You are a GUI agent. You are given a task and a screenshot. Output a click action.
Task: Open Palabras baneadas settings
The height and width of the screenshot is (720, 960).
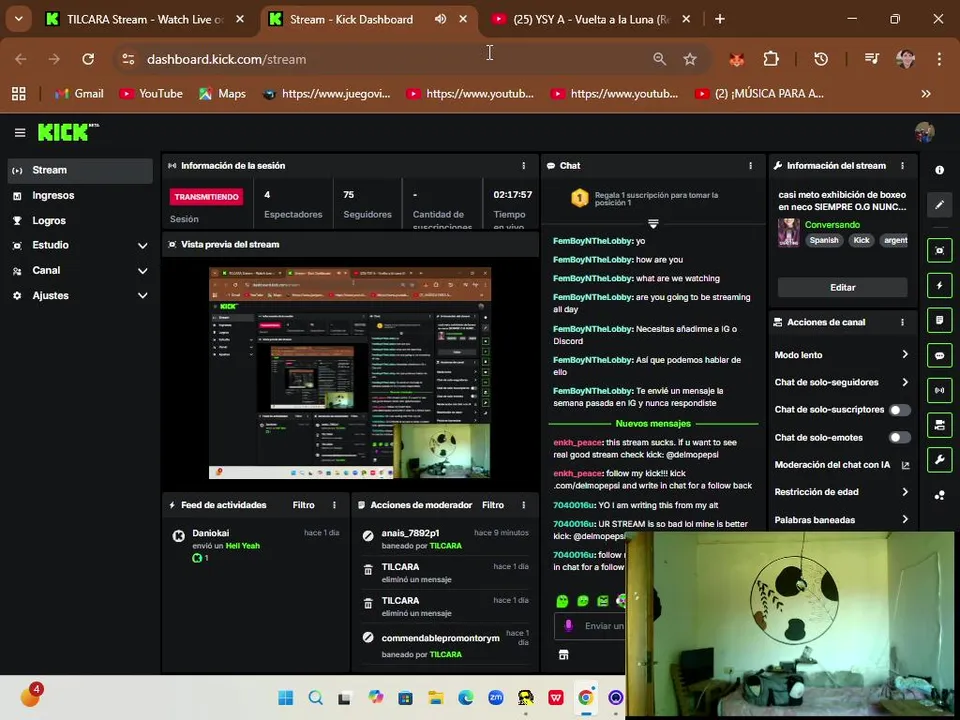[842, 519]
